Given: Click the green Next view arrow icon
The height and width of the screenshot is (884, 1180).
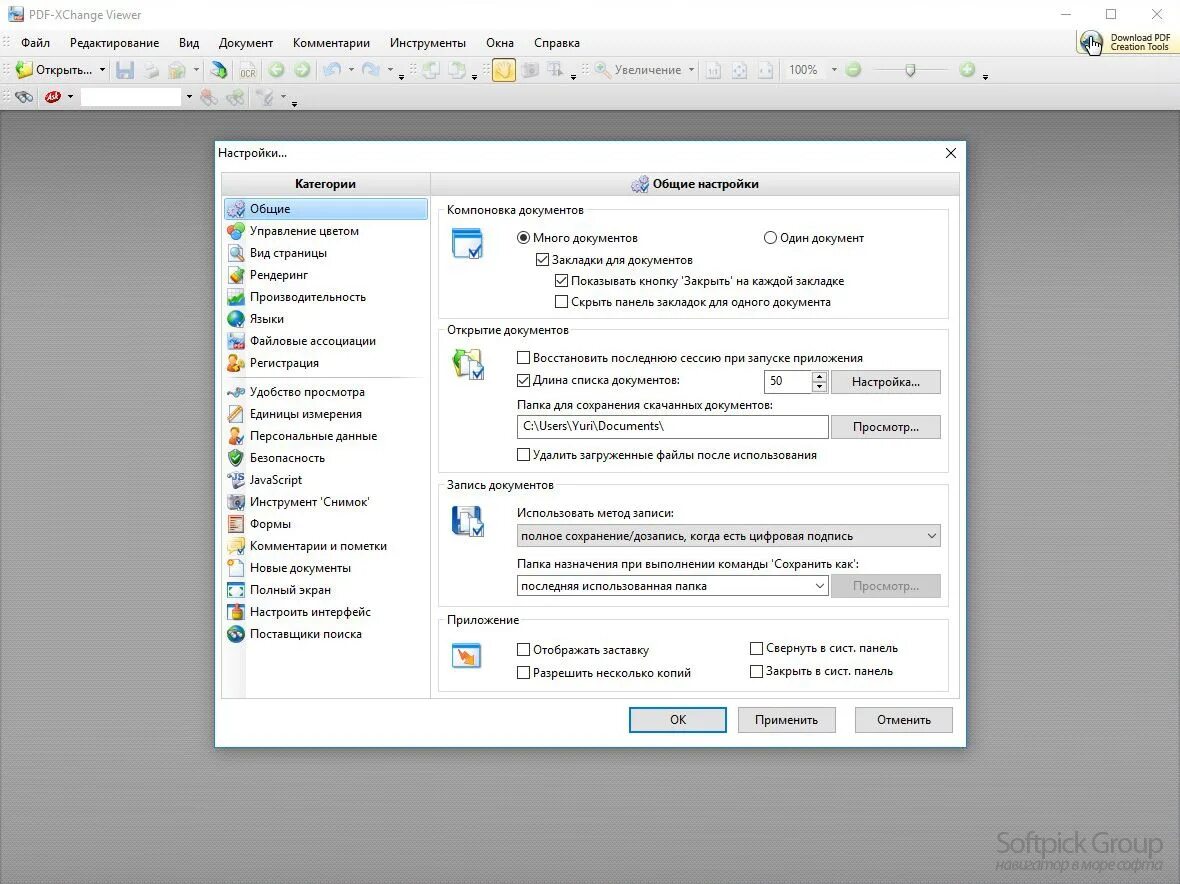Looking at the screenshot, I should (x=302, y=70).
